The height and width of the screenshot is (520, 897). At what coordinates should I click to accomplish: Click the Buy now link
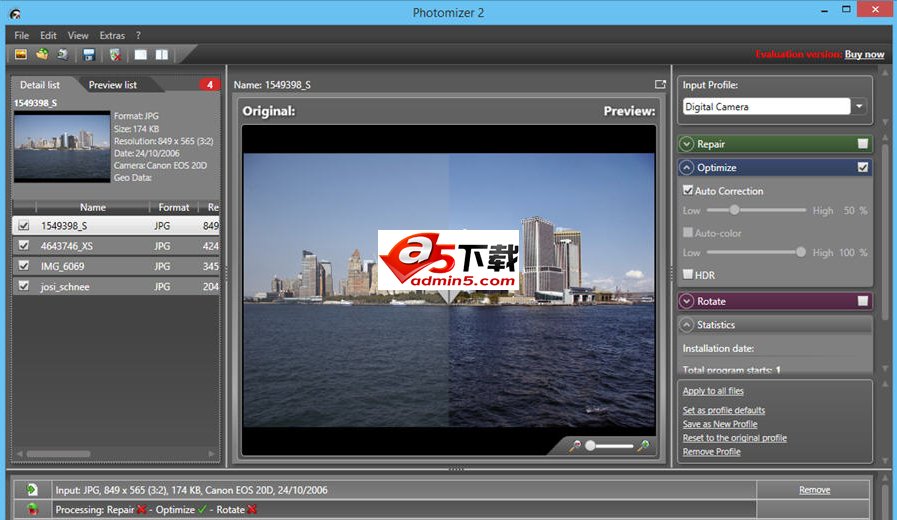point(864,54)
